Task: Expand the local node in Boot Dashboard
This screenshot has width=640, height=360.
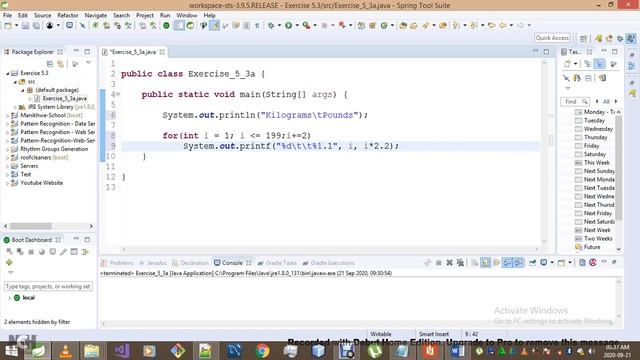Action: click(10, 298)
